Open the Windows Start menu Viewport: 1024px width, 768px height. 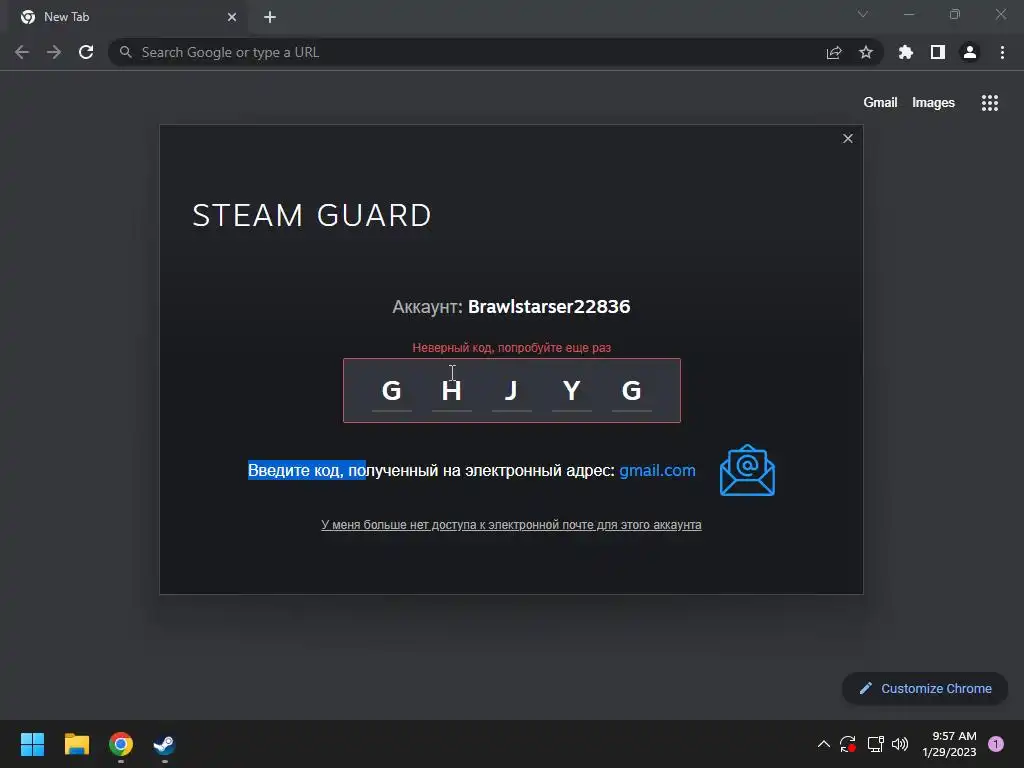point(33,744)
